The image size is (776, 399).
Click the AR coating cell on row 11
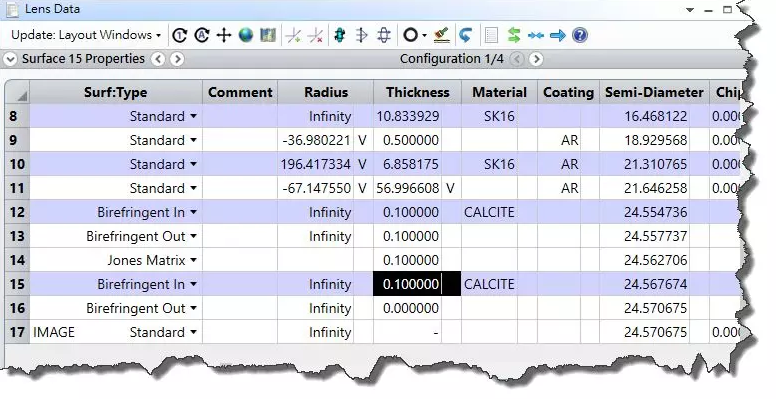pos(559,188)
